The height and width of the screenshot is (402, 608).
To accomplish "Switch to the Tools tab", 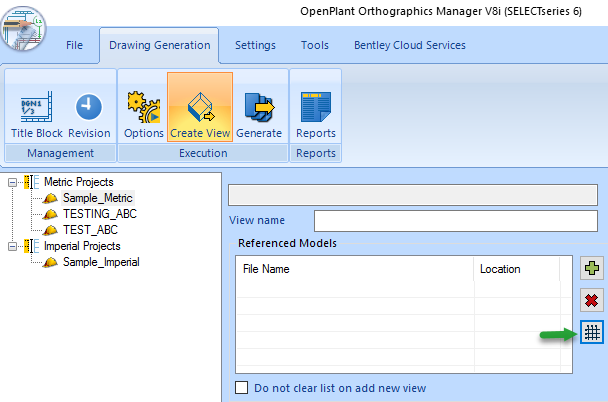I will 315,45.
